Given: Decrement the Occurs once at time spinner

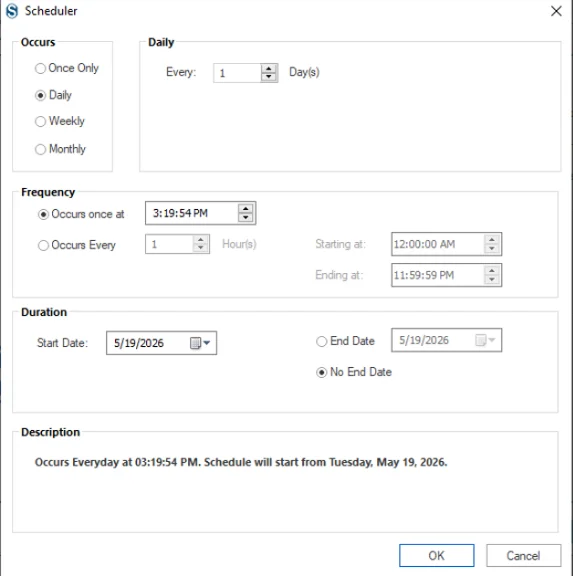Looking at the screenshot, I should 245,218.
